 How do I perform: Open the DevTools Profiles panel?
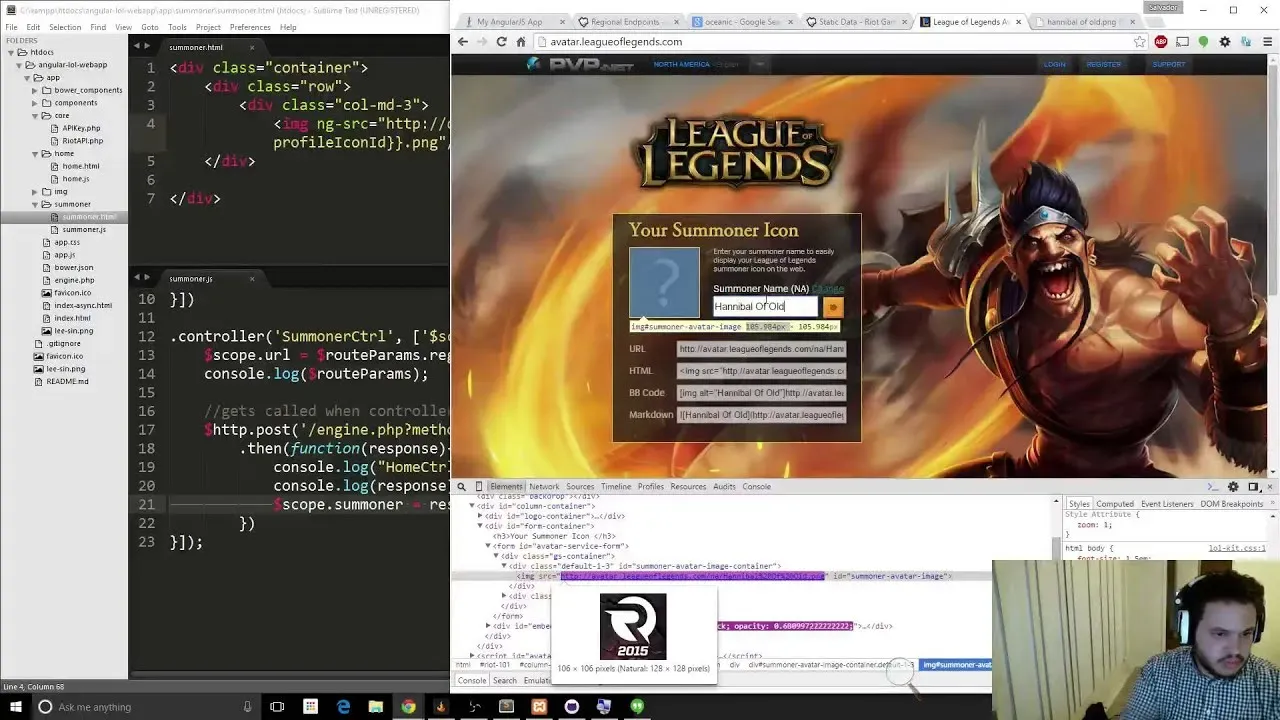pos(651,487)
